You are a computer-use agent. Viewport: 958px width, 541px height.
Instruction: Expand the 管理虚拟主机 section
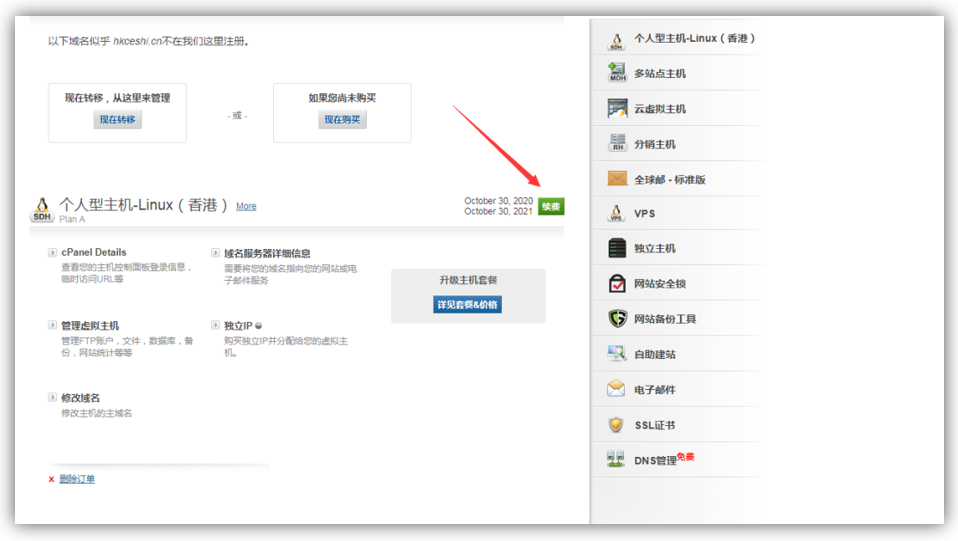click(53, 325)
